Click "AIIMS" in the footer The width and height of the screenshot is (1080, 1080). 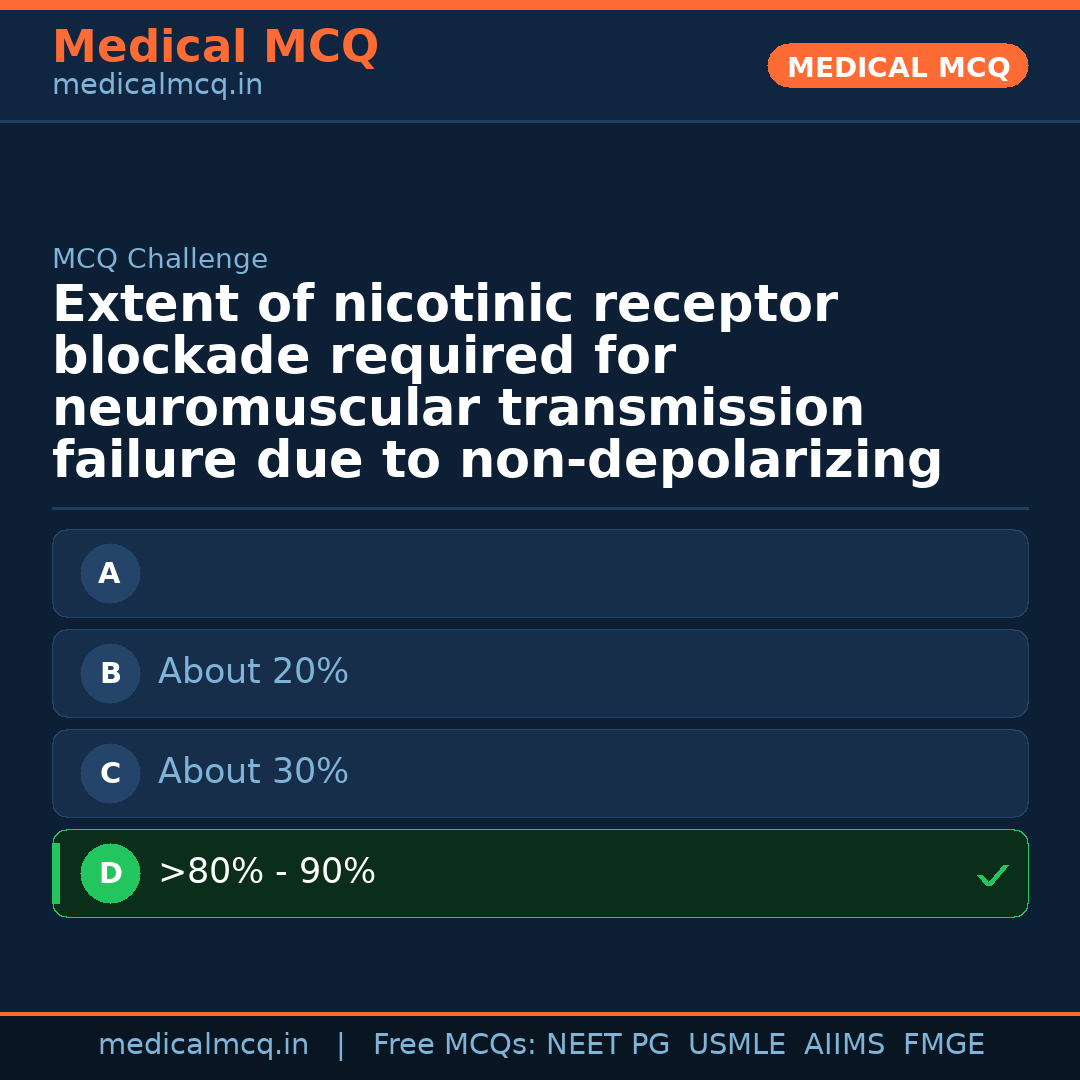844,1045
